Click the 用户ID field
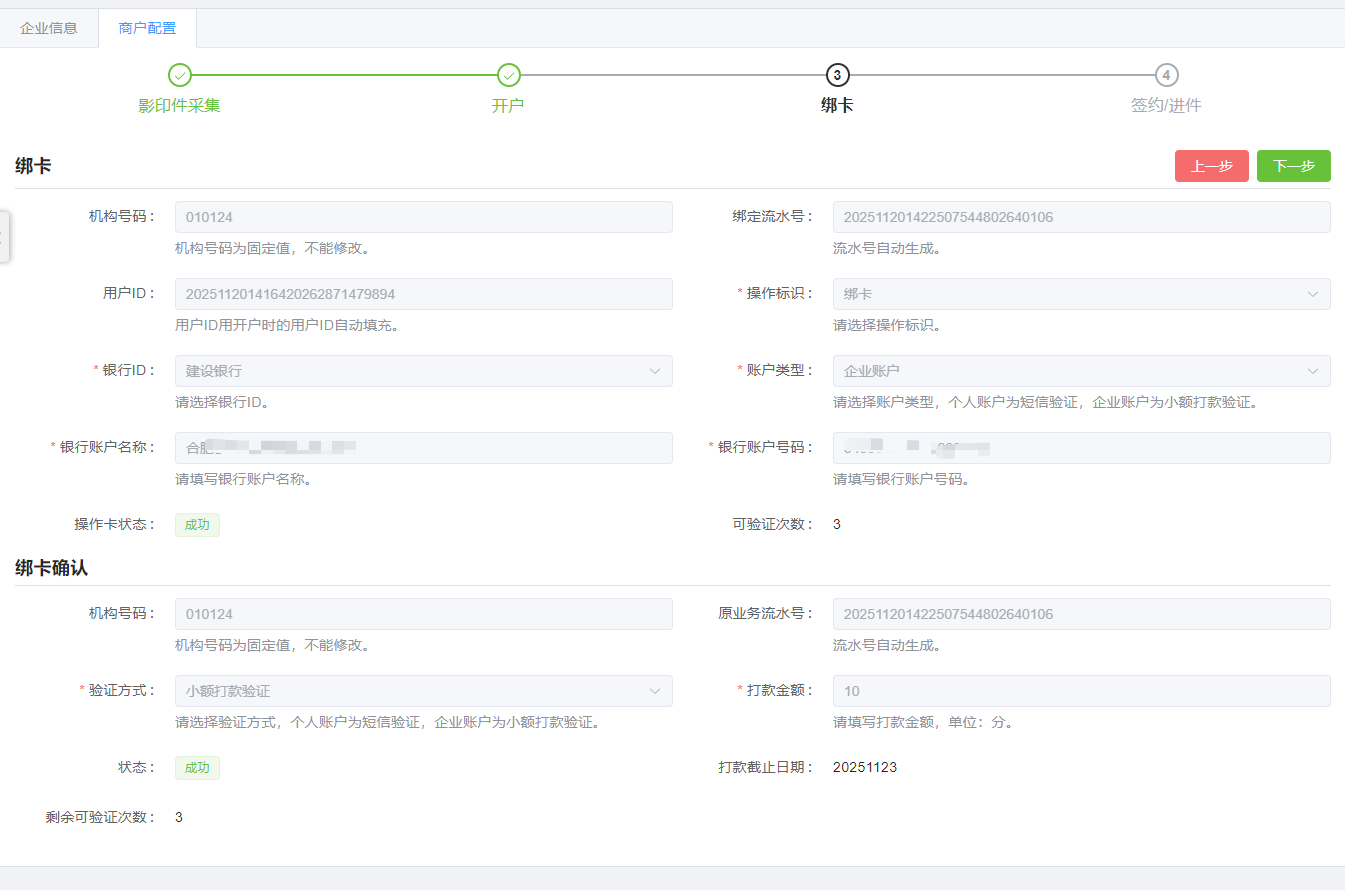 coord(423,294)
